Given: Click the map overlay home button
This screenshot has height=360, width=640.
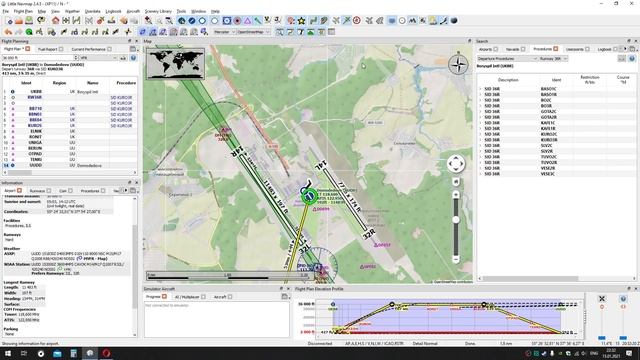Looking at the screenshot, I should [456, 181].
